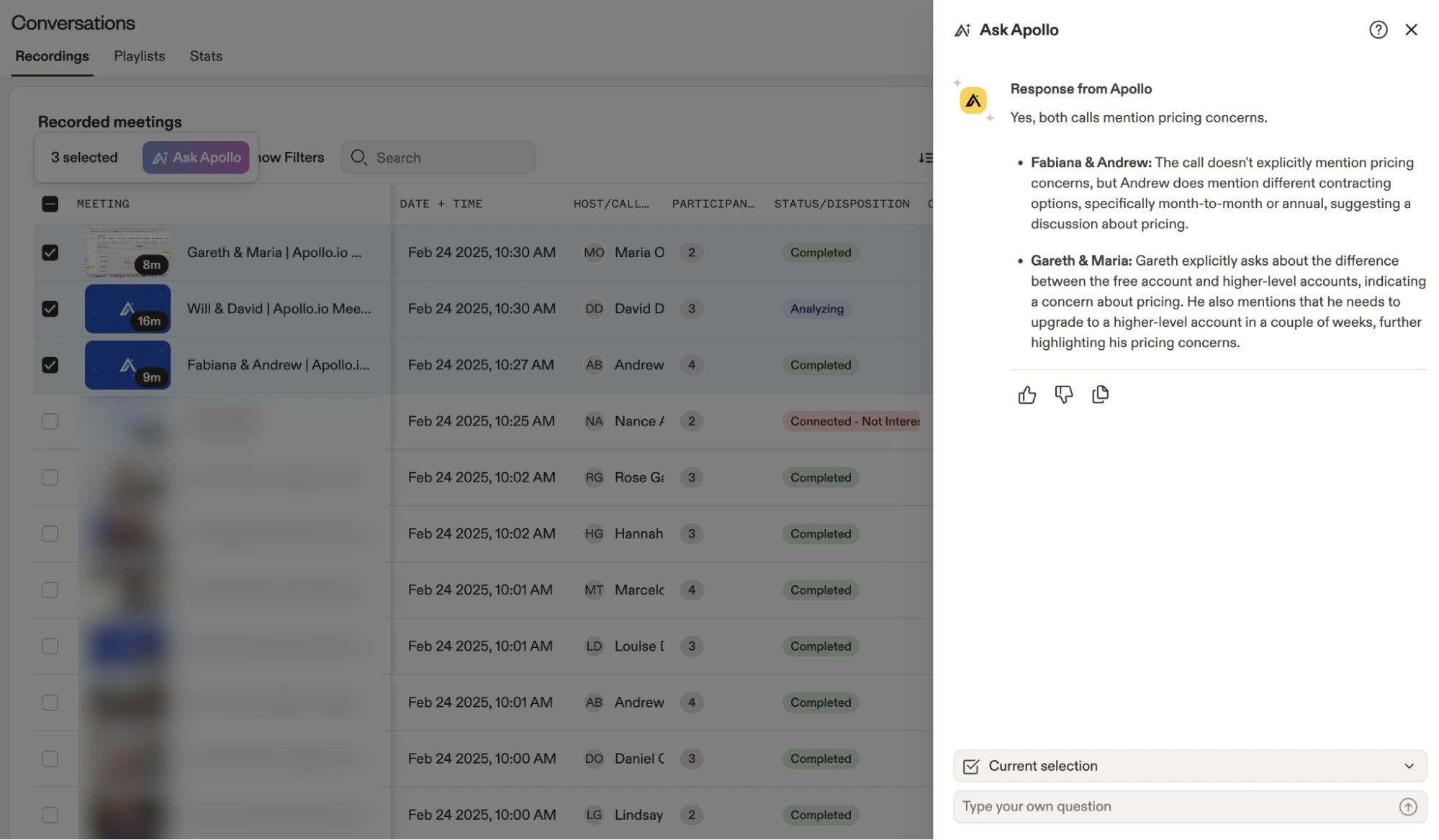The image size is (1439, 840).
Task: Toggle the select-all header checkbox
Action: [x=50, y=204]
